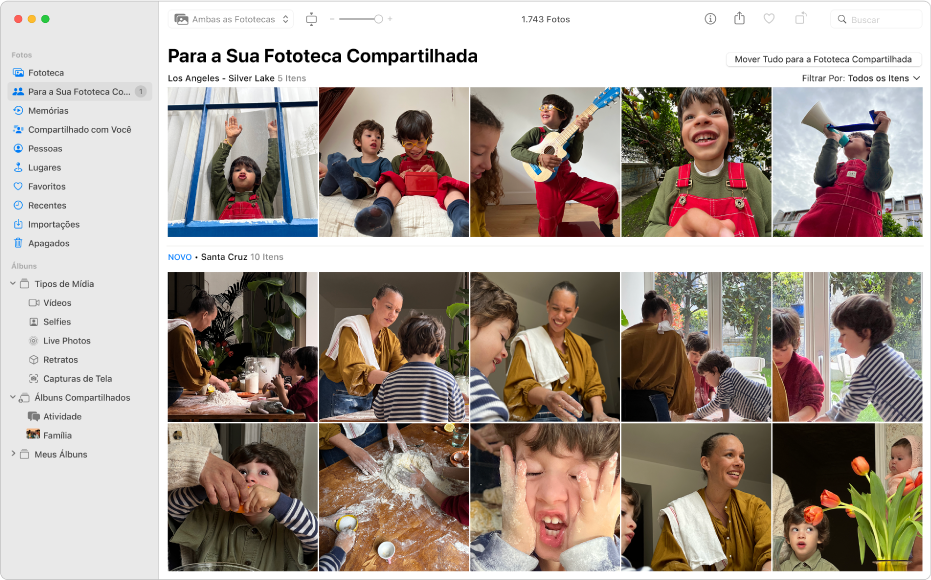Collapse the Álbuns Compartilhados section
This screenshot has height=580, width=931.
13,397
